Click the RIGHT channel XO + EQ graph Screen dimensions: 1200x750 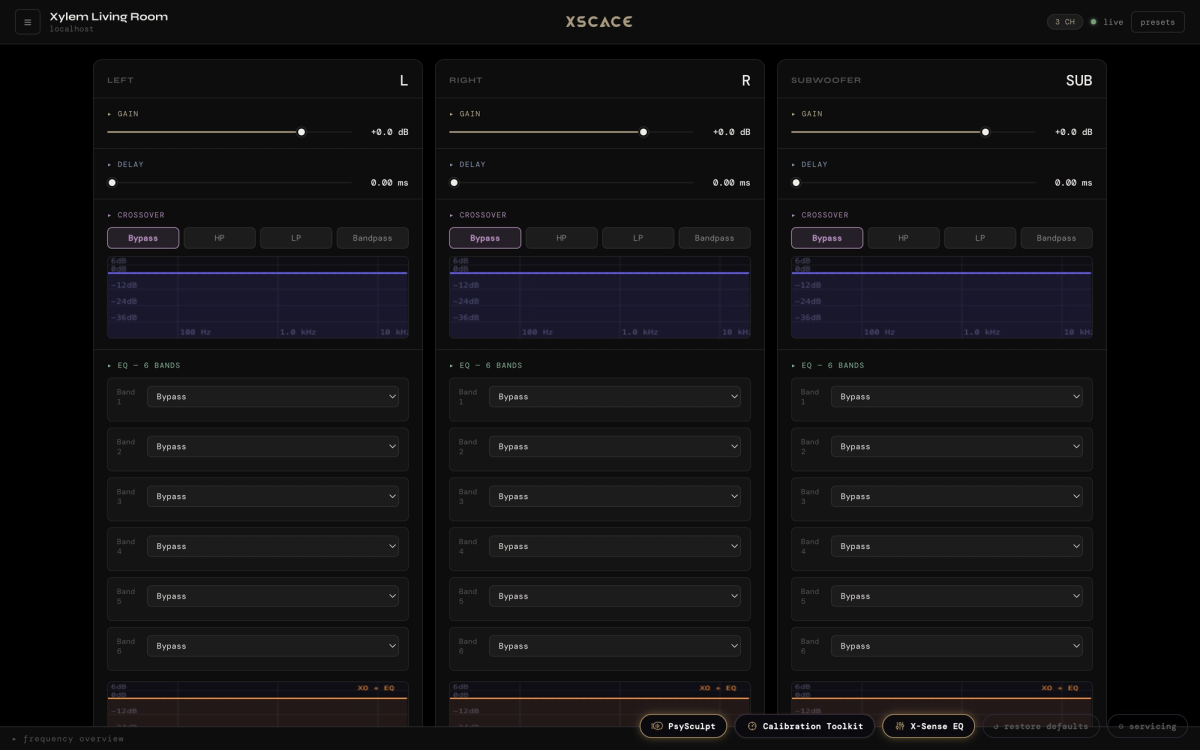[x=600, y=704]
